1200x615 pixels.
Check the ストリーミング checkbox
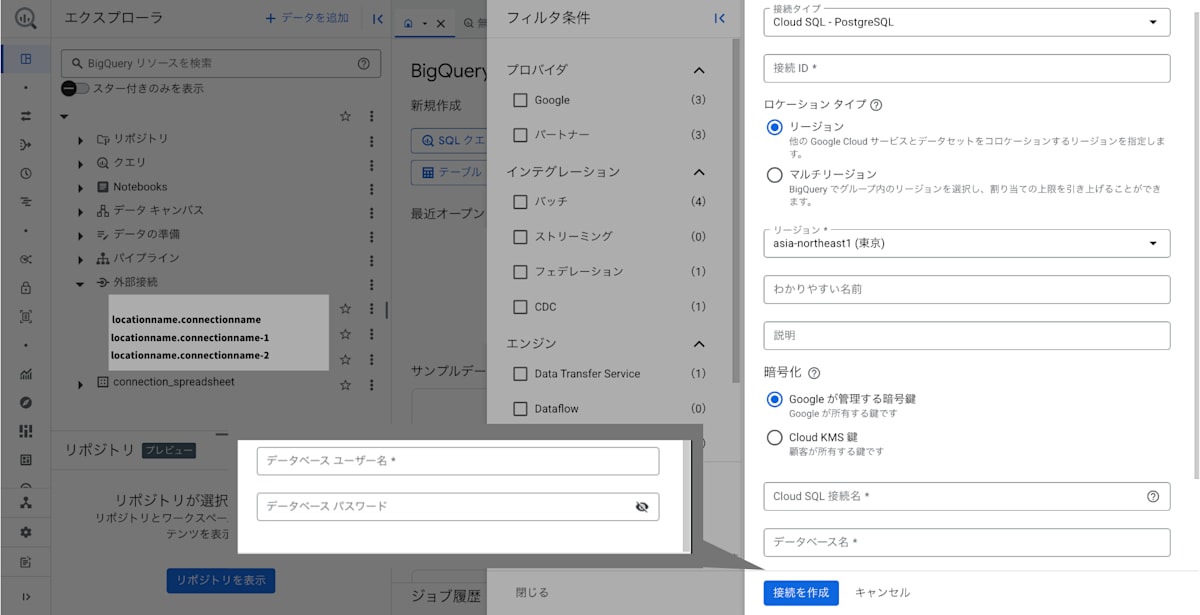click(519, 237)
